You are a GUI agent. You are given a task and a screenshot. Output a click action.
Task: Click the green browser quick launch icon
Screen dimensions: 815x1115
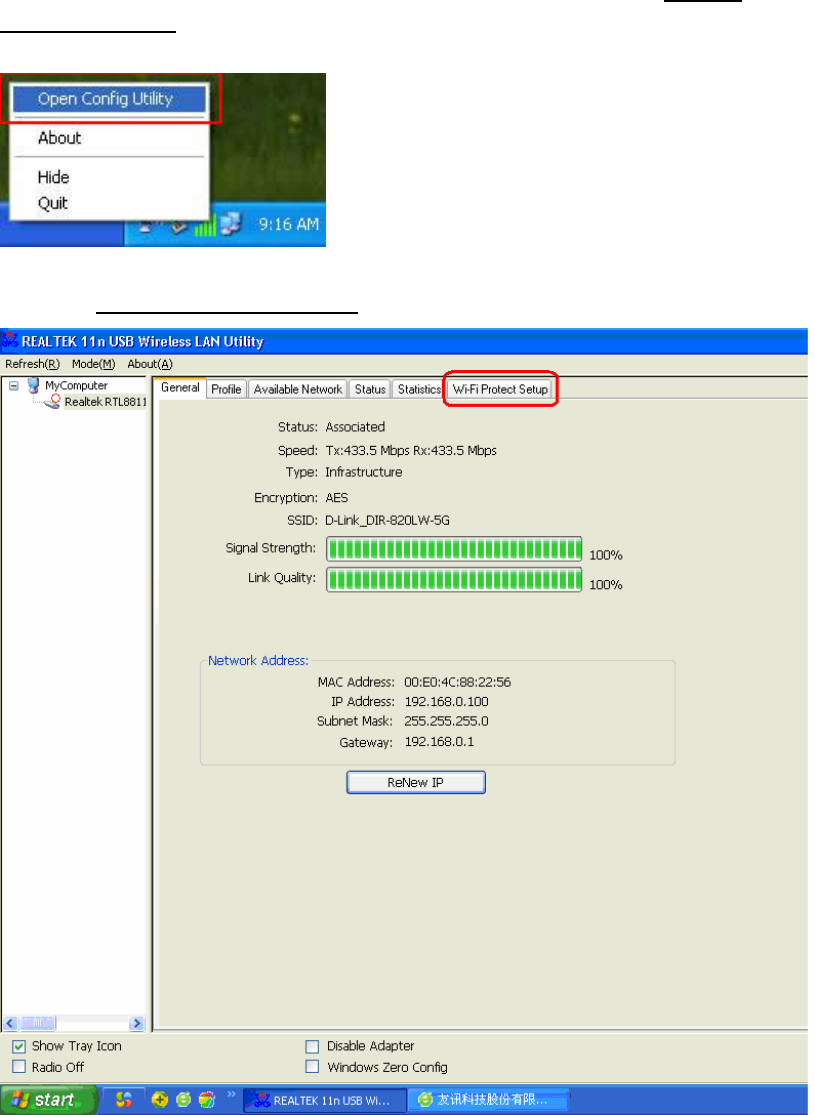[x=183, y=1099]
